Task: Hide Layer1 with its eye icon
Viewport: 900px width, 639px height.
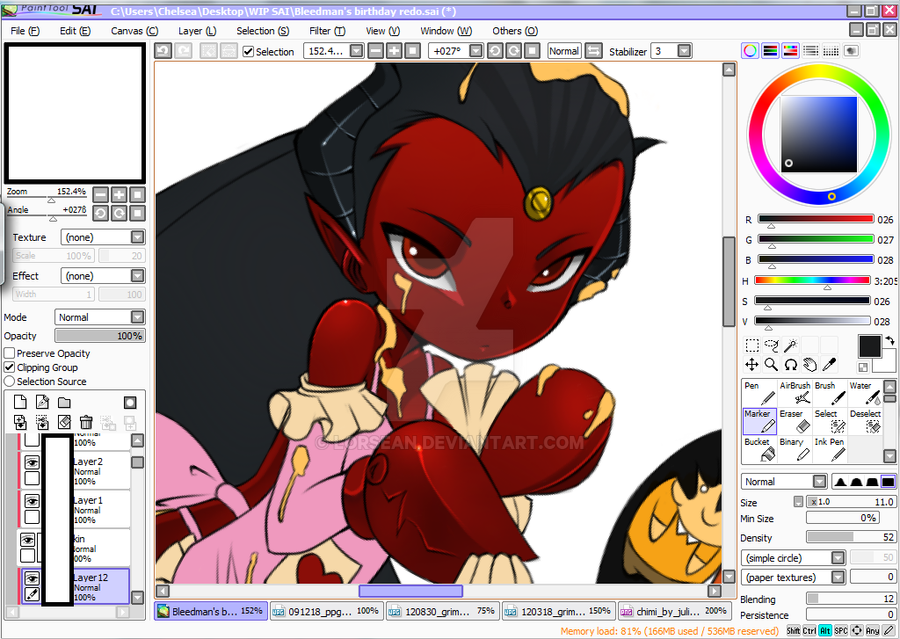Action: click(32, 501)
